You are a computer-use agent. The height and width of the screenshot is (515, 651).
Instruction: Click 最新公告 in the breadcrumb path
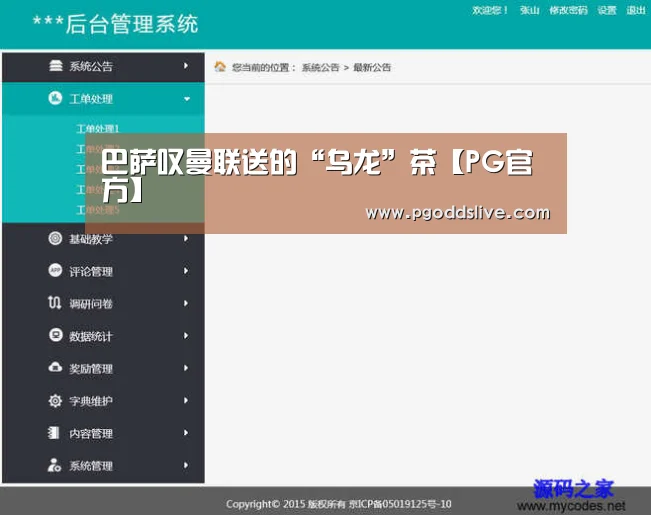(372, 67)
